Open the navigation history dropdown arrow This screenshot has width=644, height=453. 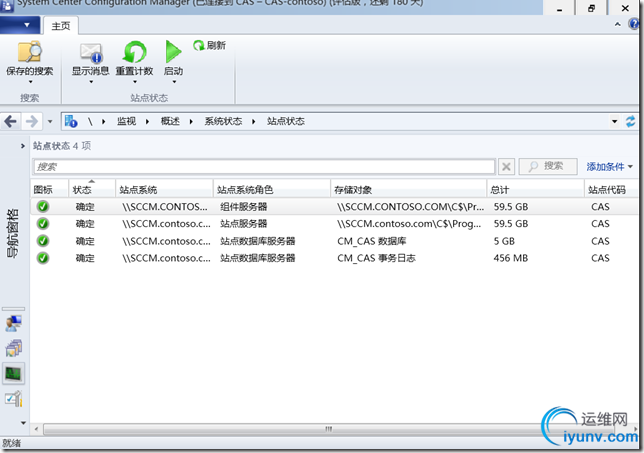[50, 122]
